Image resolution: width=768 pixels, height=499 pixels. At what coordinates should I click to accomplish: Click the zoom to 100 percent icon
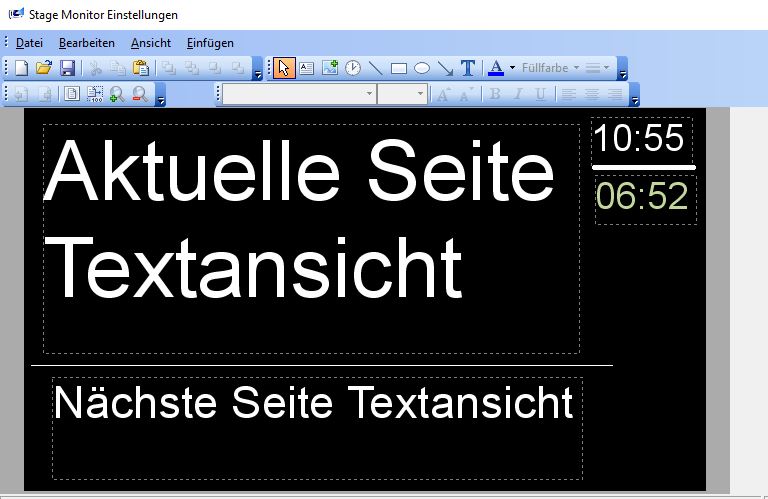(x=95, y=94)
